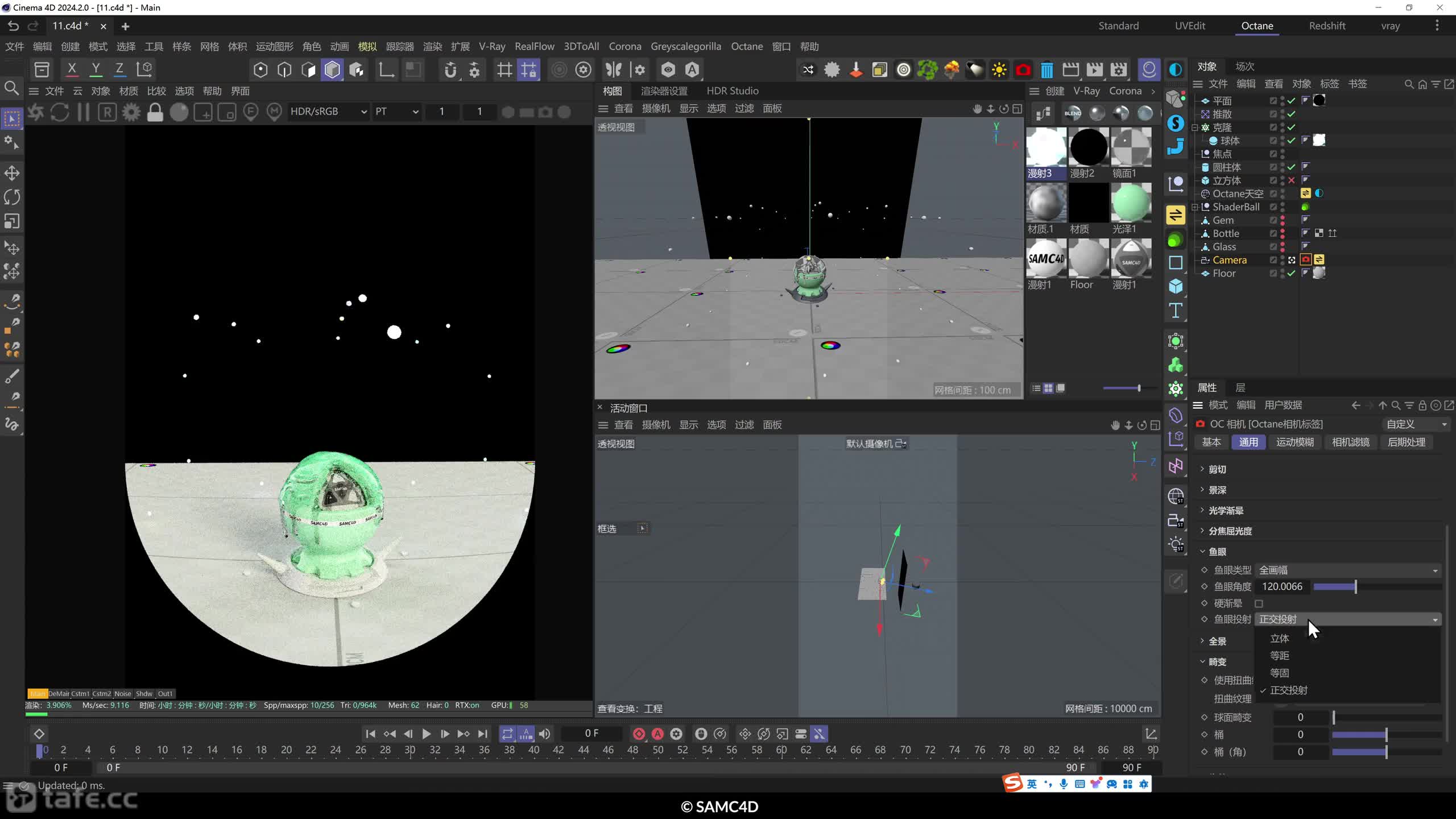Toggle timeline sound icon

pos(544,734)
